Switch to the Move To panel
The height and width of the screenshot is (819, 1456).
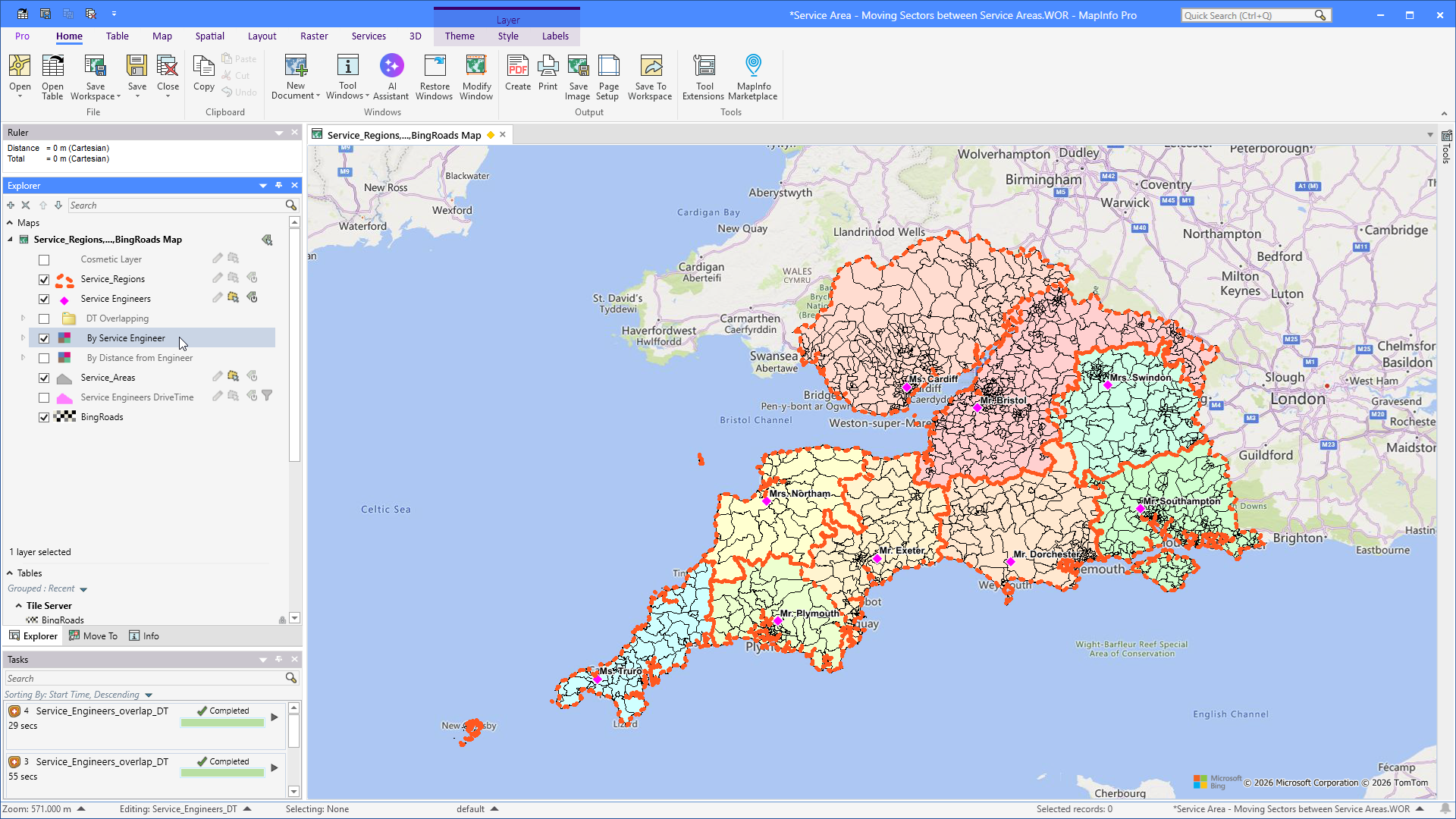93,636
